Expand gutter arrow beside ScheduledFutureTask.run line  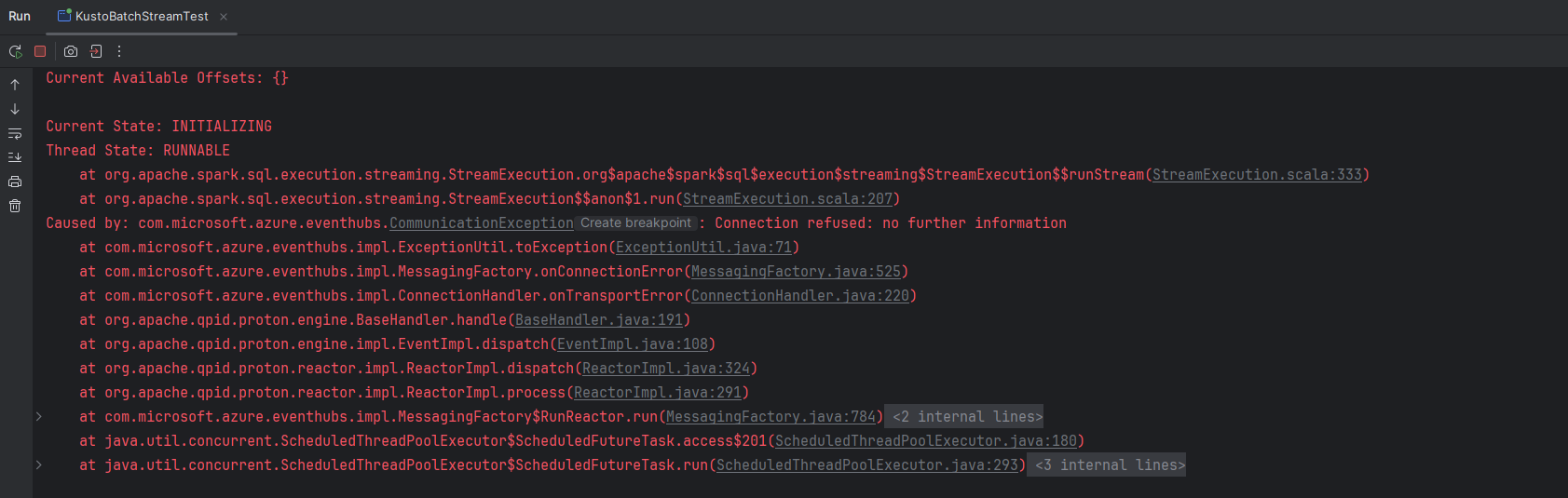click(39, 464)
